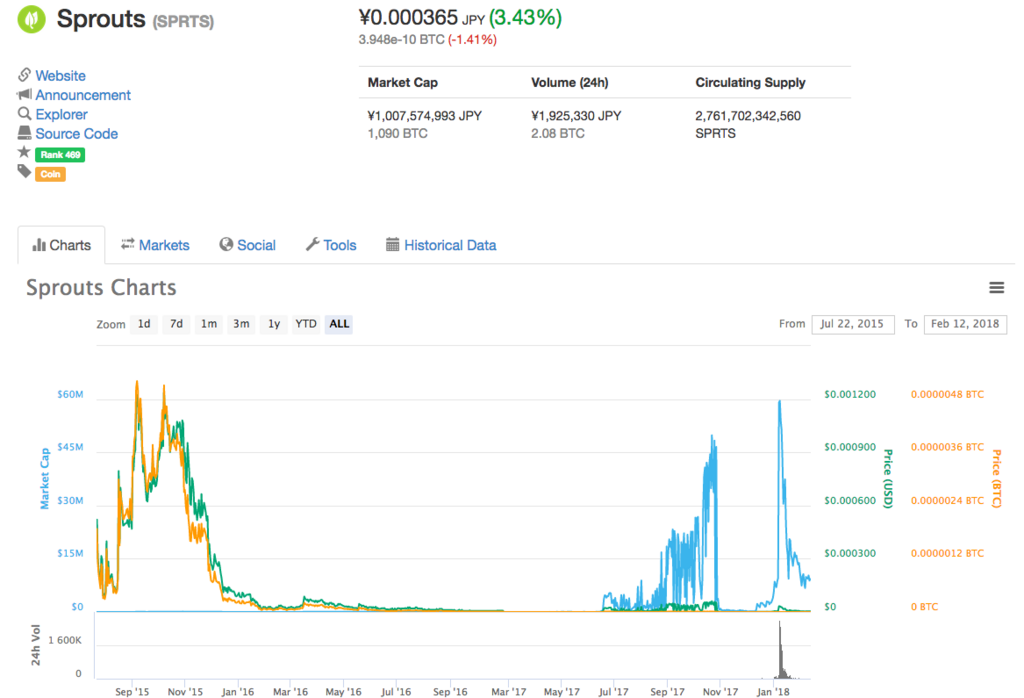Set chart zoom to 1d

pyautogui.click(x=144, y=324)
